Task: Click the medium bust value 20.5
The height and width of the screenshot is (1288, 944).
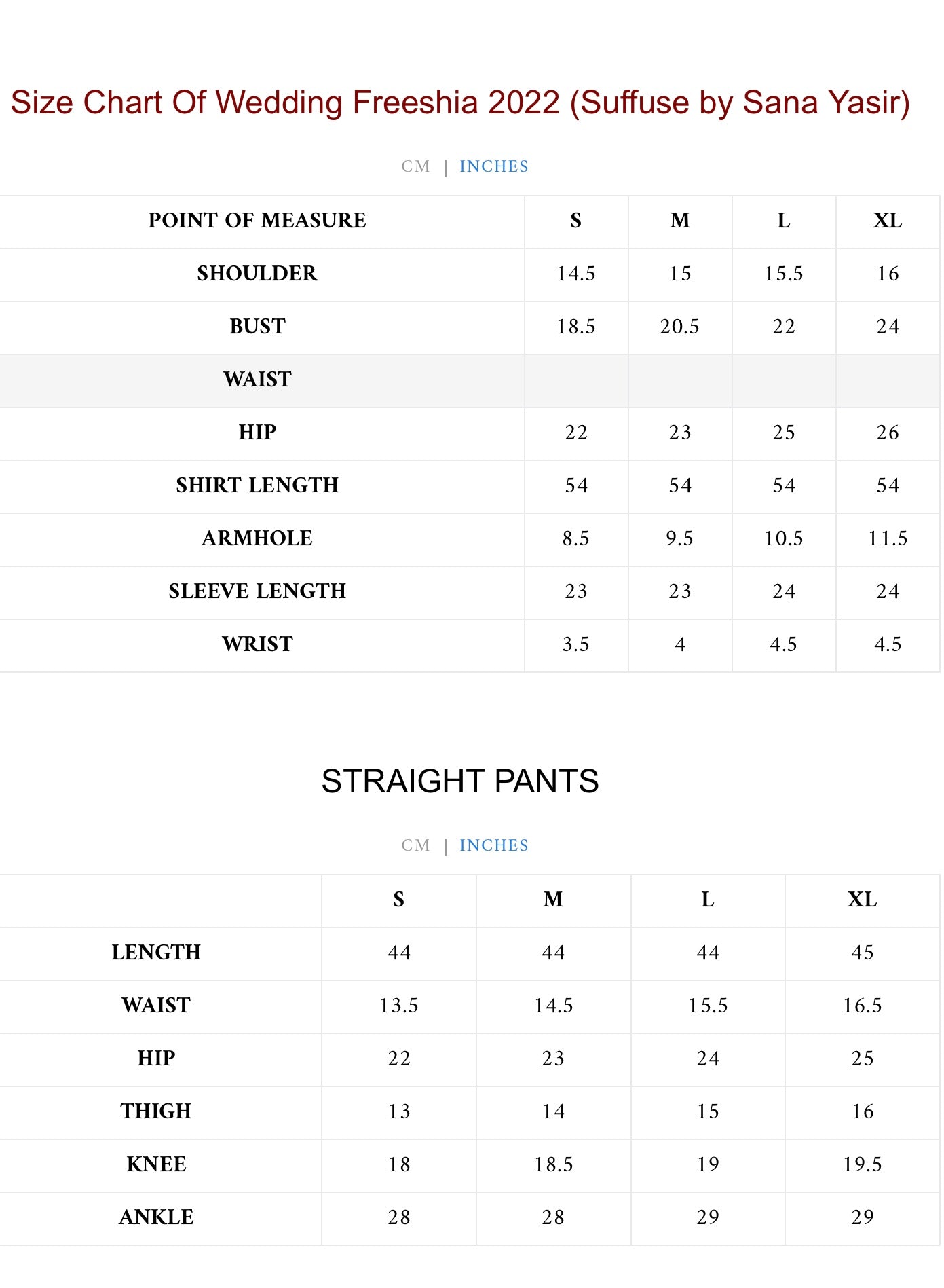Action: pyautogui.click(x=679, y=327)
